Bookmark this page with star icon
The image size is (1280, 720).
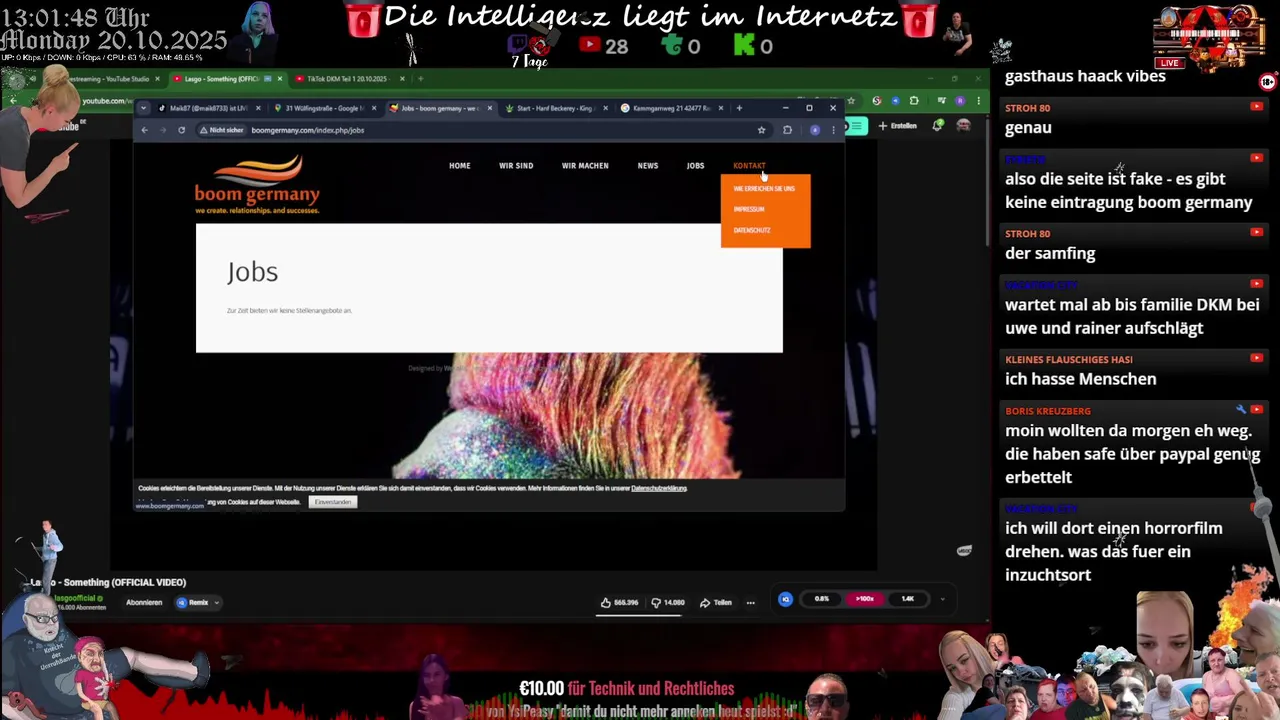tap(761, 130)
